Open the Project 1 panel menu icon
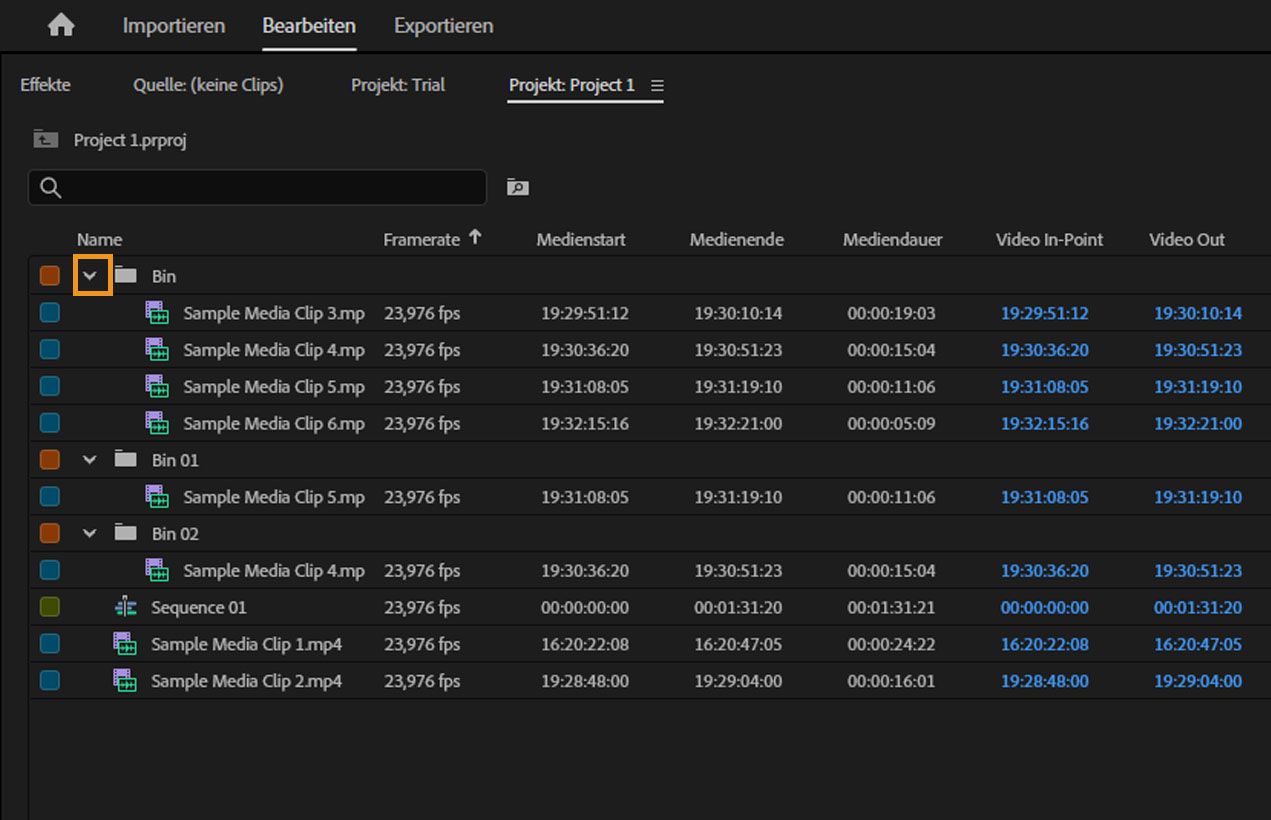 [657, 86]
